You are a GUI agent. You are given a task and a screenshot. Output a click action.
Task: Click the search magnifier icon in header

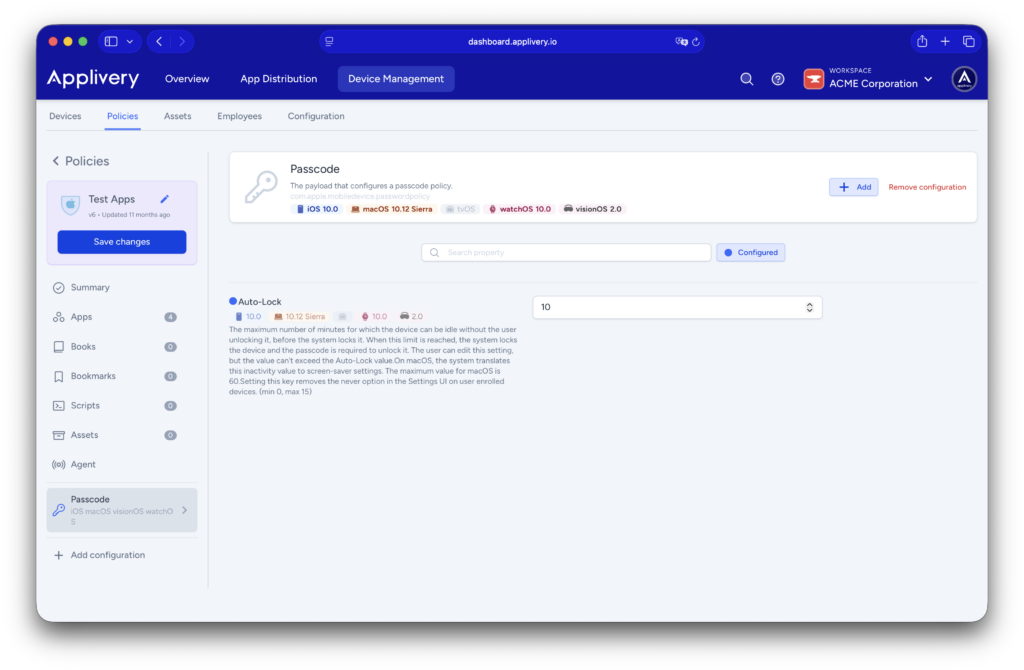tap(746, 79)
